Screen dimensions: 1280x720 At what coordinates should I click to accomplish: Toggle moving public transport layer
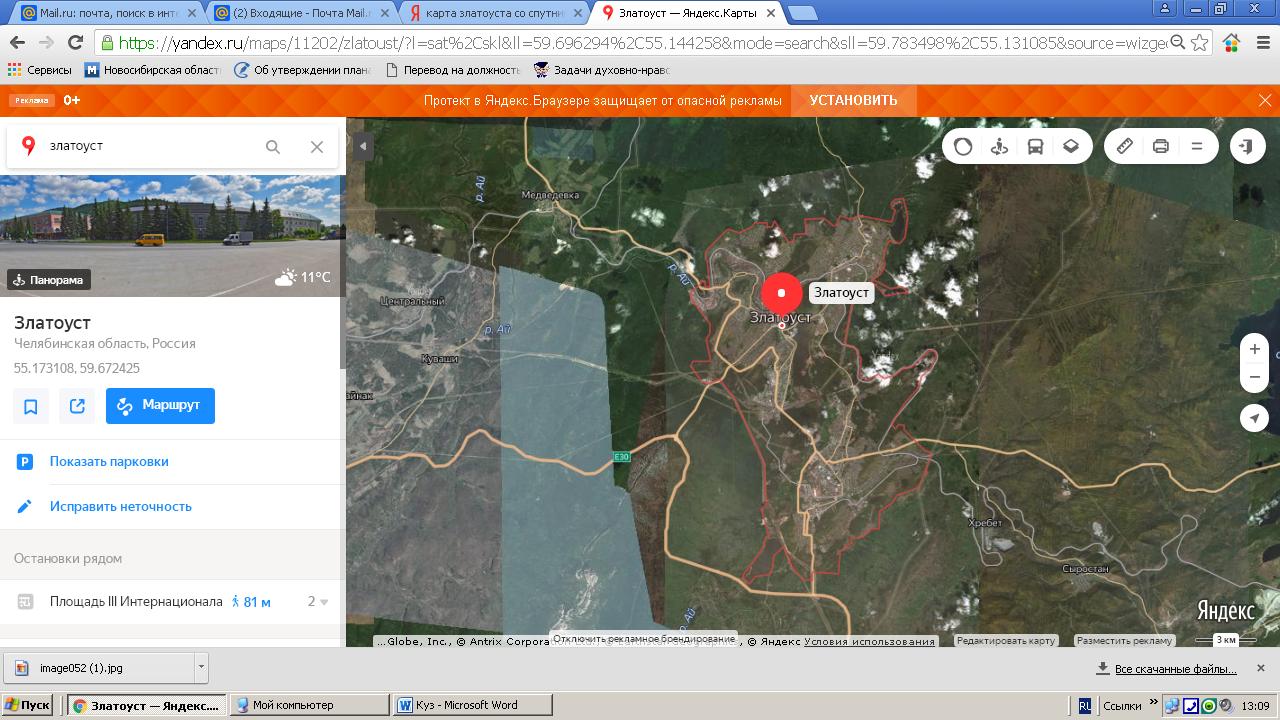(1035, 146)
